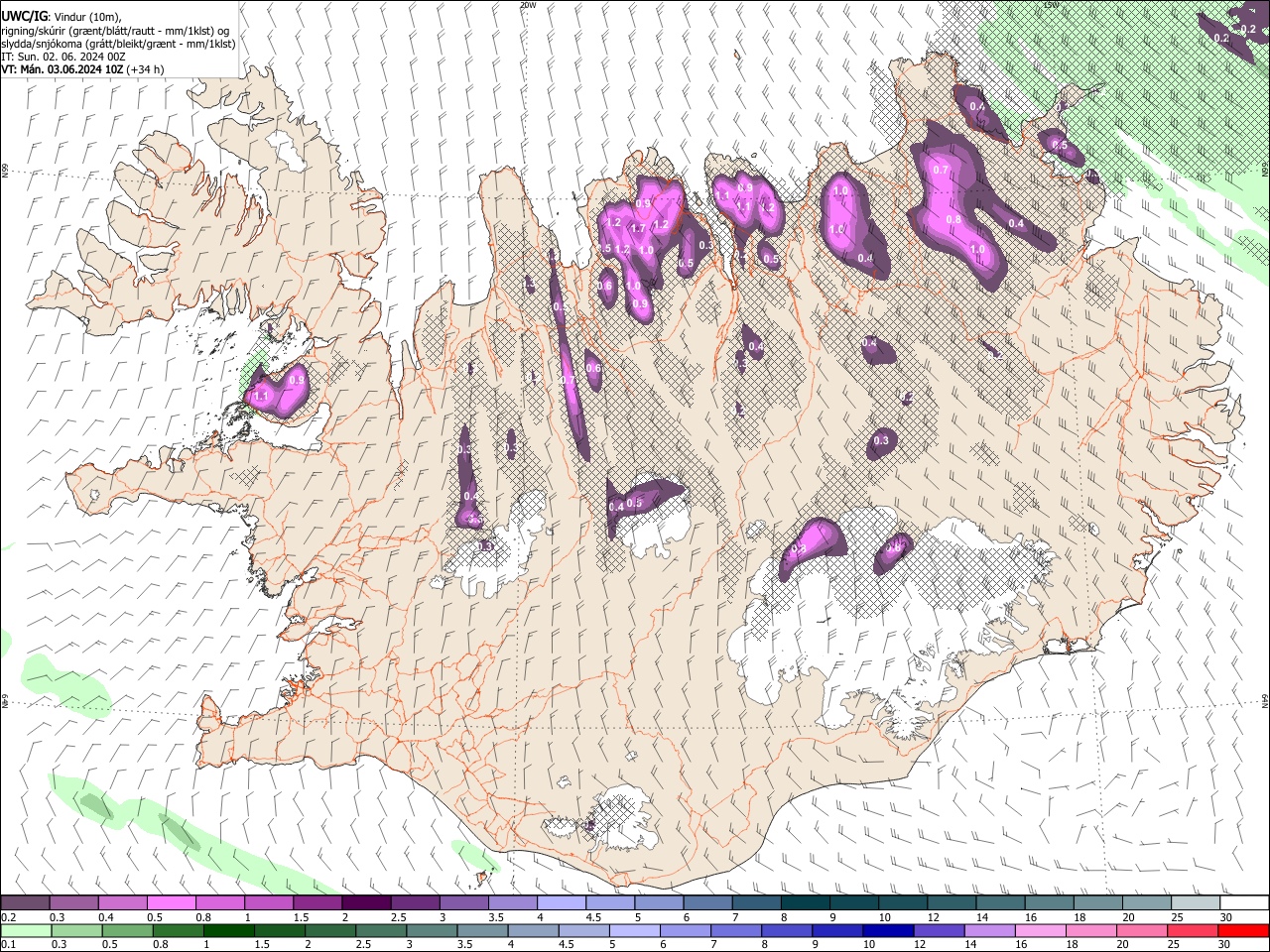Choose the snow scale swatch between 12 and 14
1270x952 pixels.
pyautogui.click(x=952, y=903)
